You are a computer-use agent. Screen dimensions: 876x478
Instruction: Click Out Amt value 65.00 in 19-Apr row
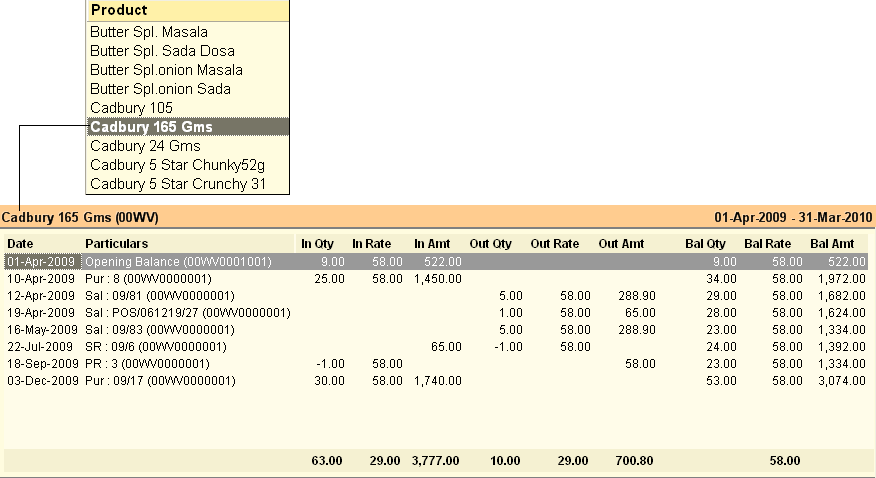(640, 313)
